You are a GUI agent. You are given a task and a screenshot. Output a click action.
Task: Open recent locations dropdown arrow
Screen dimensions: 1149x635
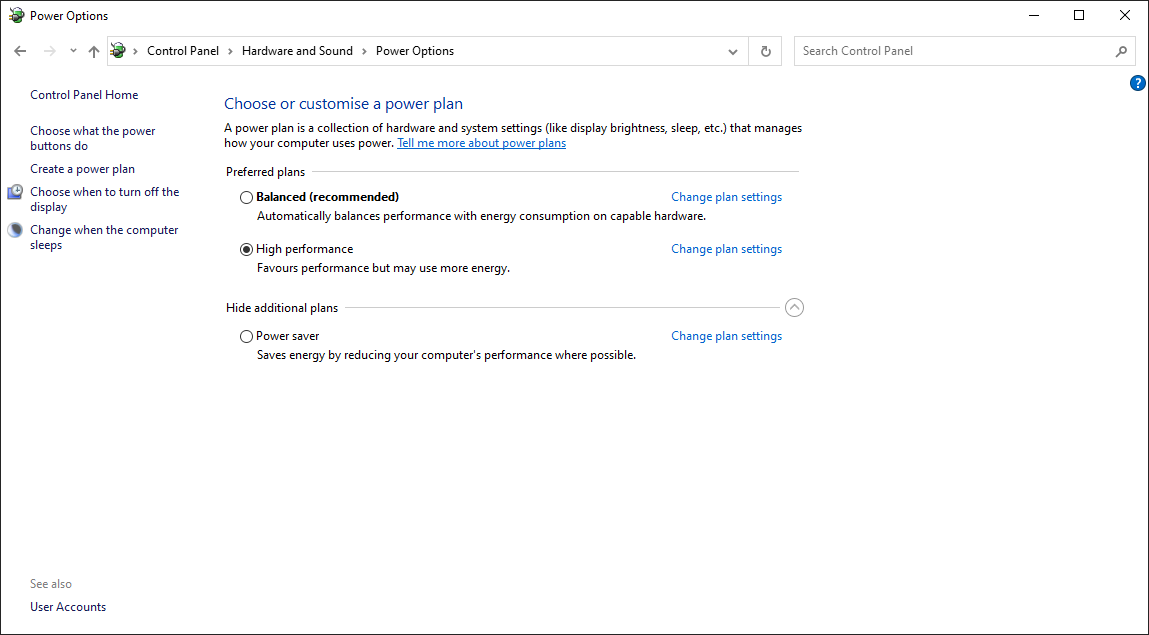click(x=73, y=51)
